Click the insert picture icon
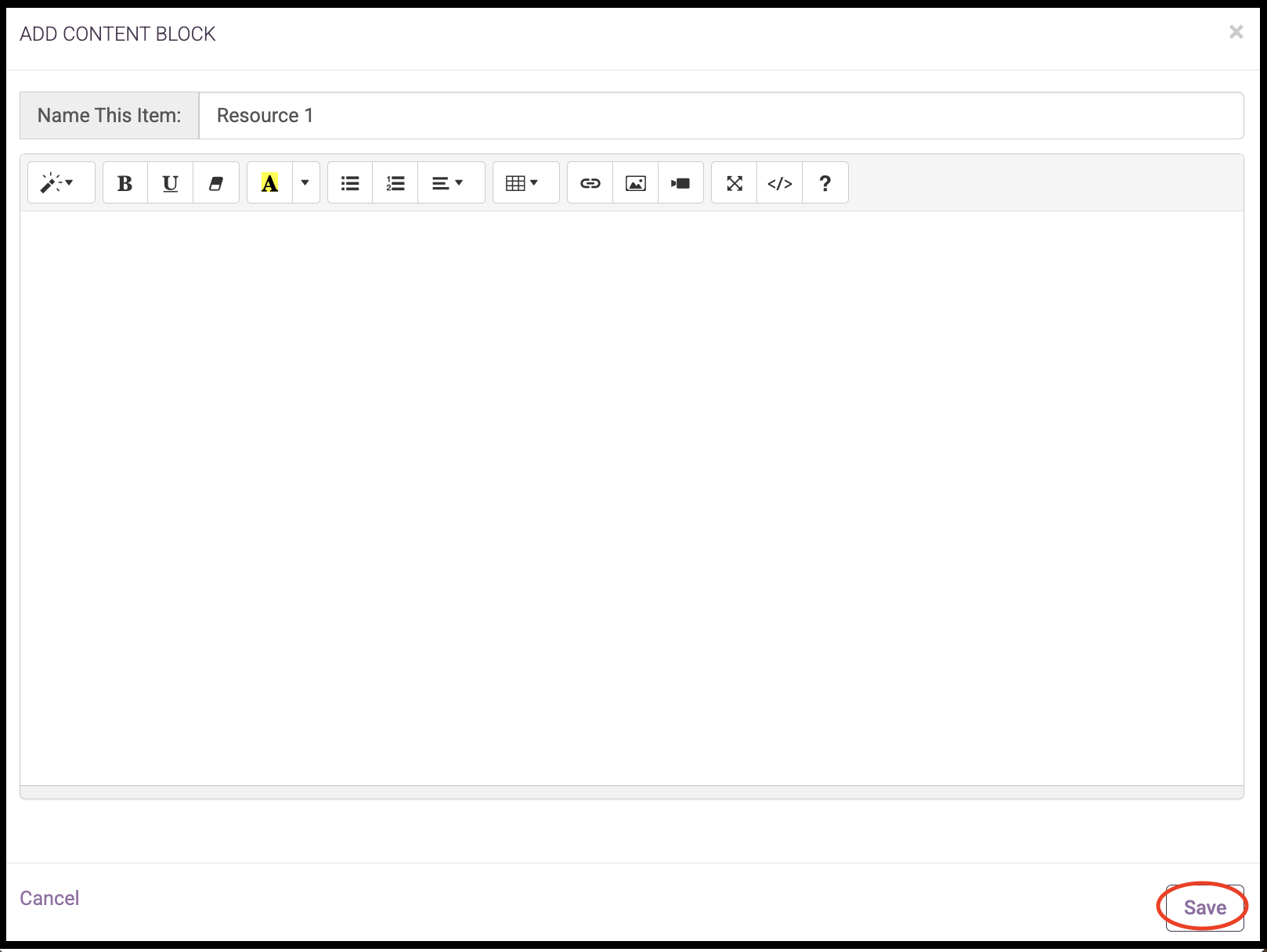Viewport: 1267px width, 952px height. click(x=636, y=183)
